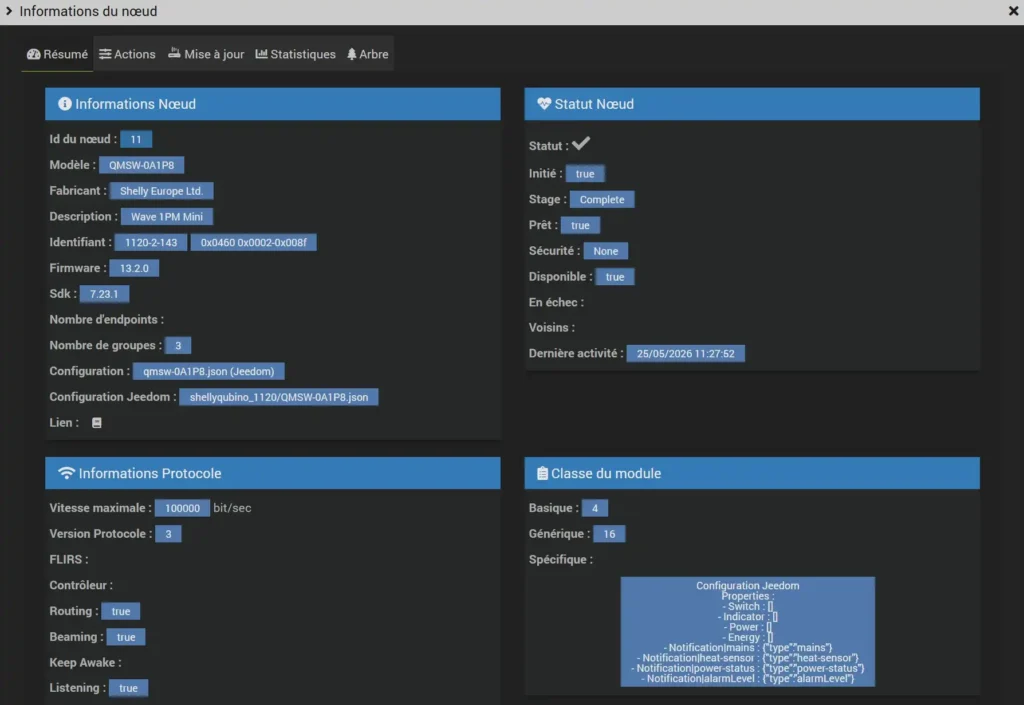Click the Informations Nœud panel header
This screenshot has height=705, width=1024.
[272, 104]
